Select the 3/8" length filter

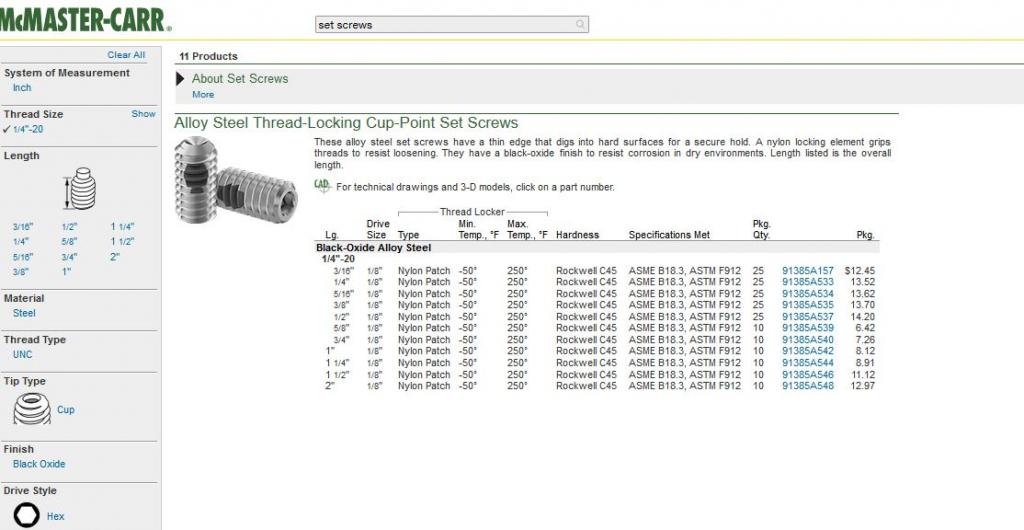click(x=20, y=272)
